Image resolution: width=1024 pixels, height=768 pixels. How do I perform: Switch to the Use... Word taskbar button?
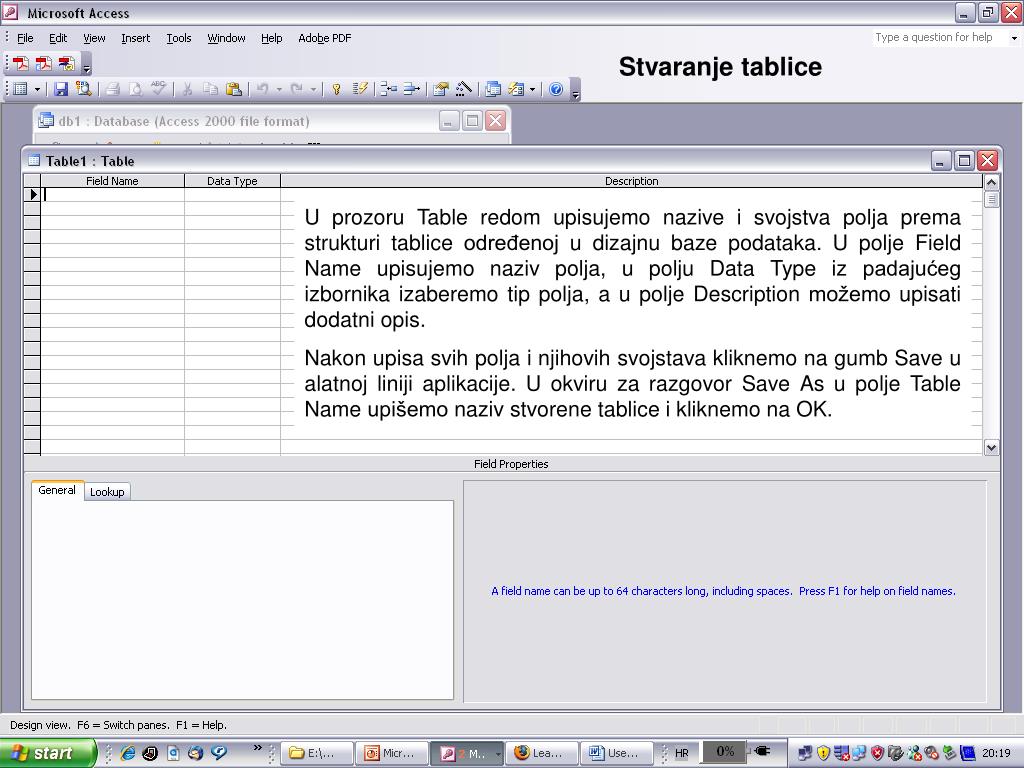point(616,753)
